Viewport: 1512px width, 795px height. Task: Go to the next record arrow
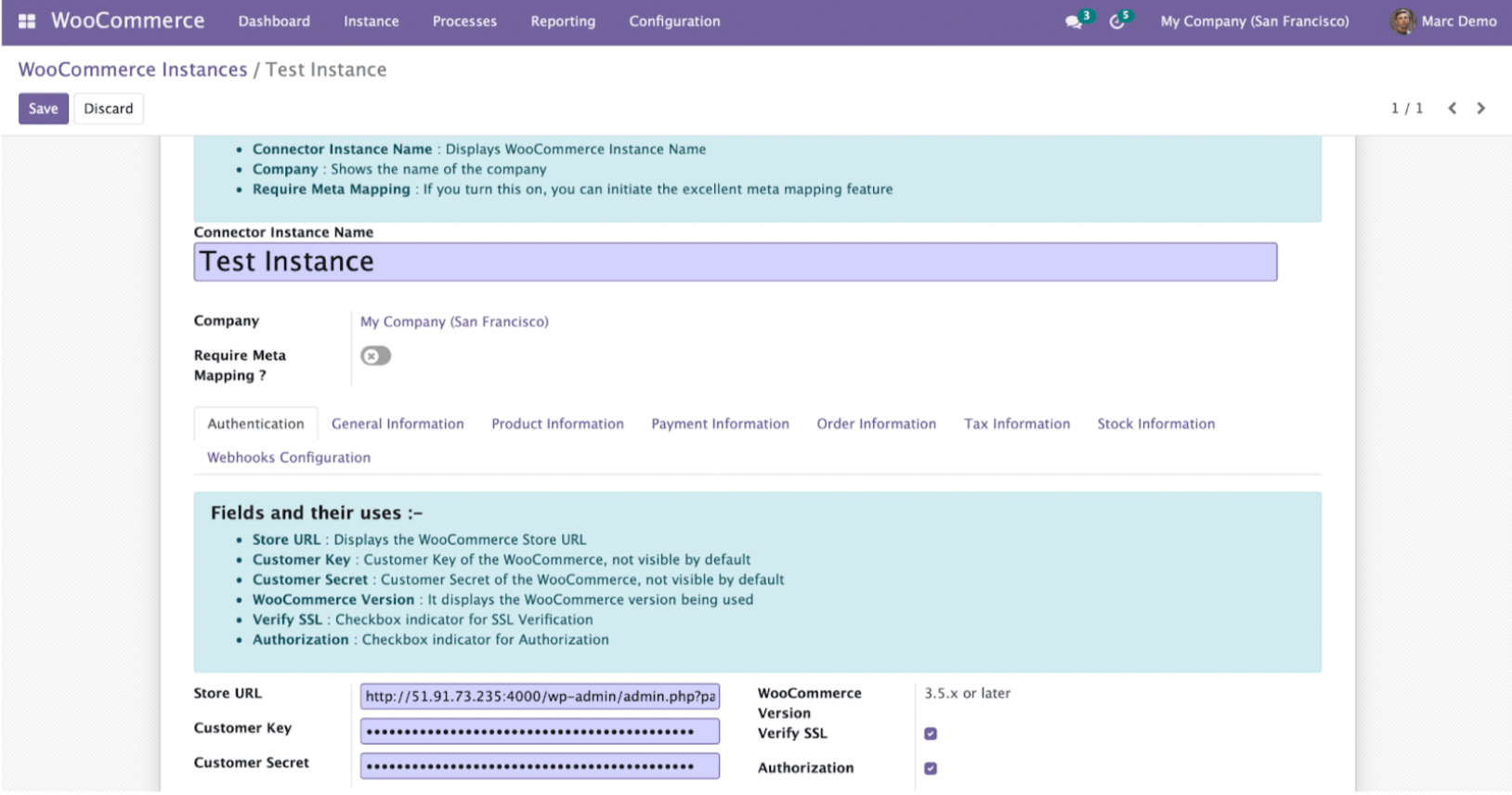pyautogui.click(x=1481, y=109)
